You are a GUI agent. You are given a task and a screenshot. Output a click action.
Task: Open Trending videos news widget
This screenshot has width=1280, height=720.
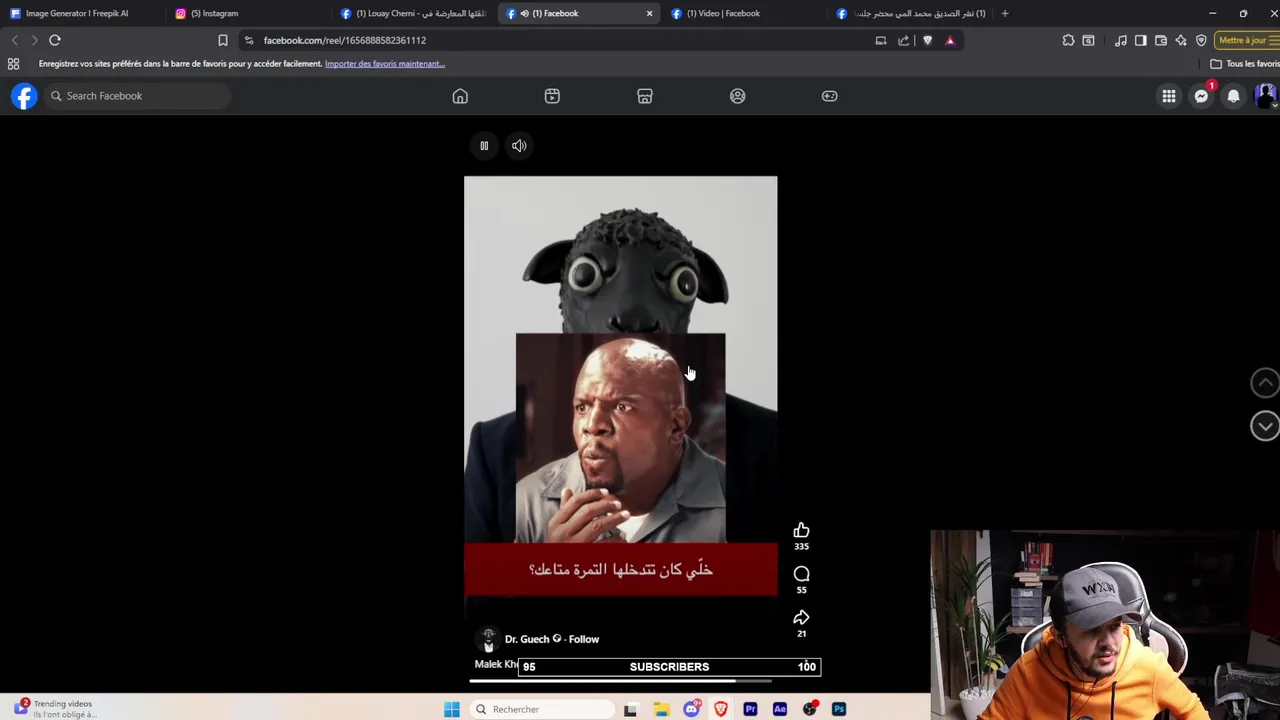pos(55,709)
